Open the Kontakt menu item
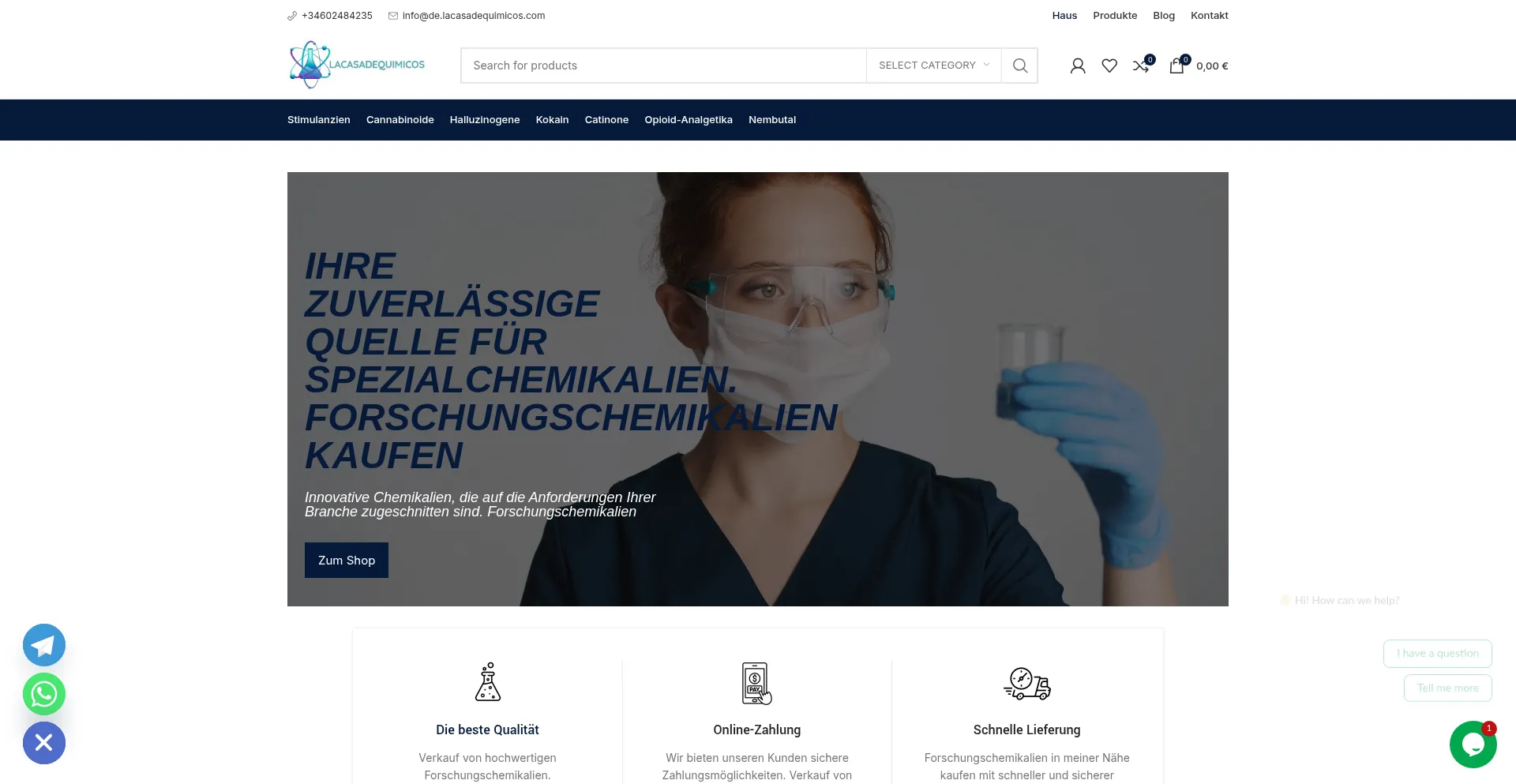Viewport: 1516px width, 784px height. (x=1209, y=15)
